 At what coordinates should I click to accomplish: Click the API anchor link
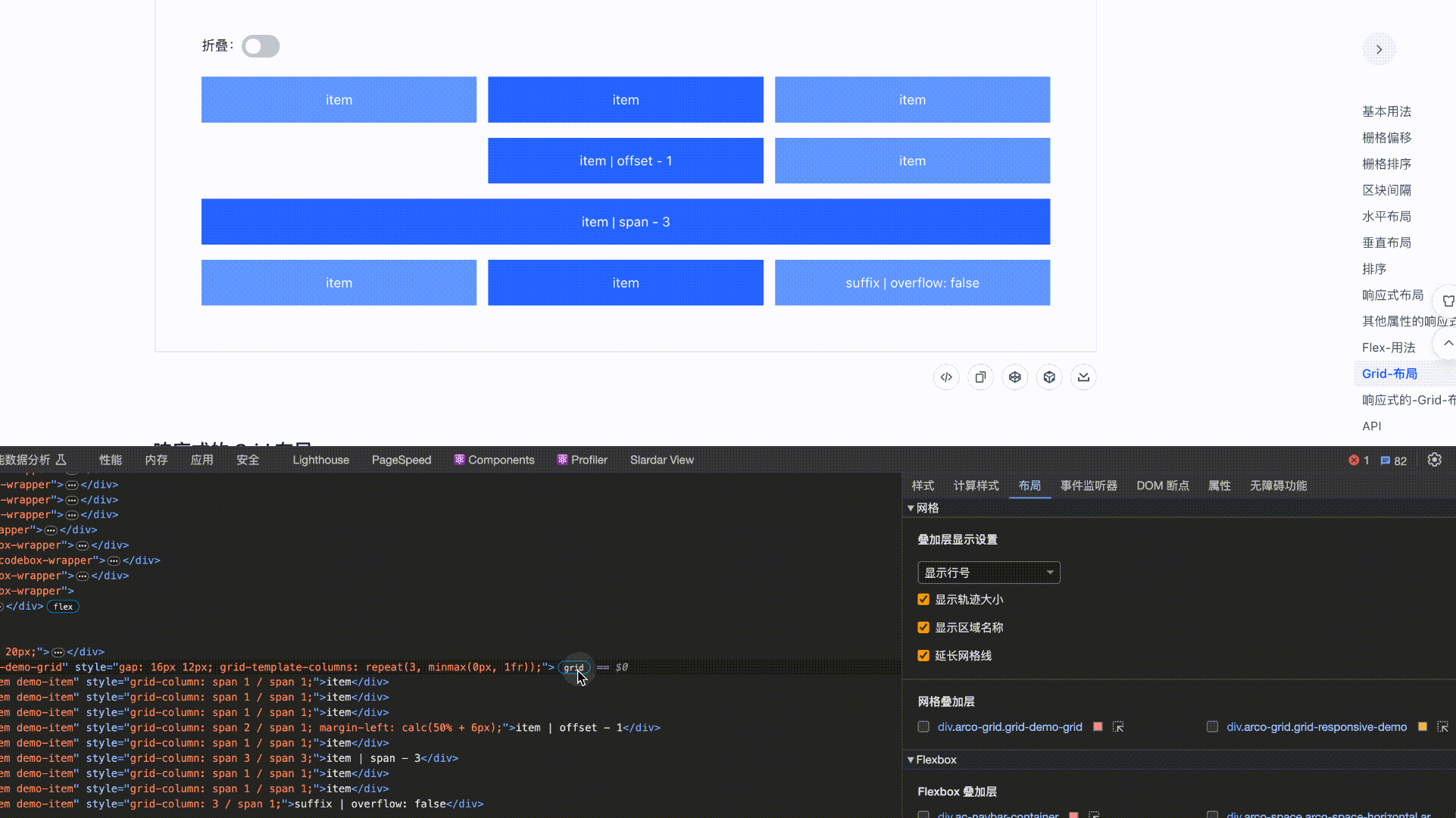pos(1371,426)
